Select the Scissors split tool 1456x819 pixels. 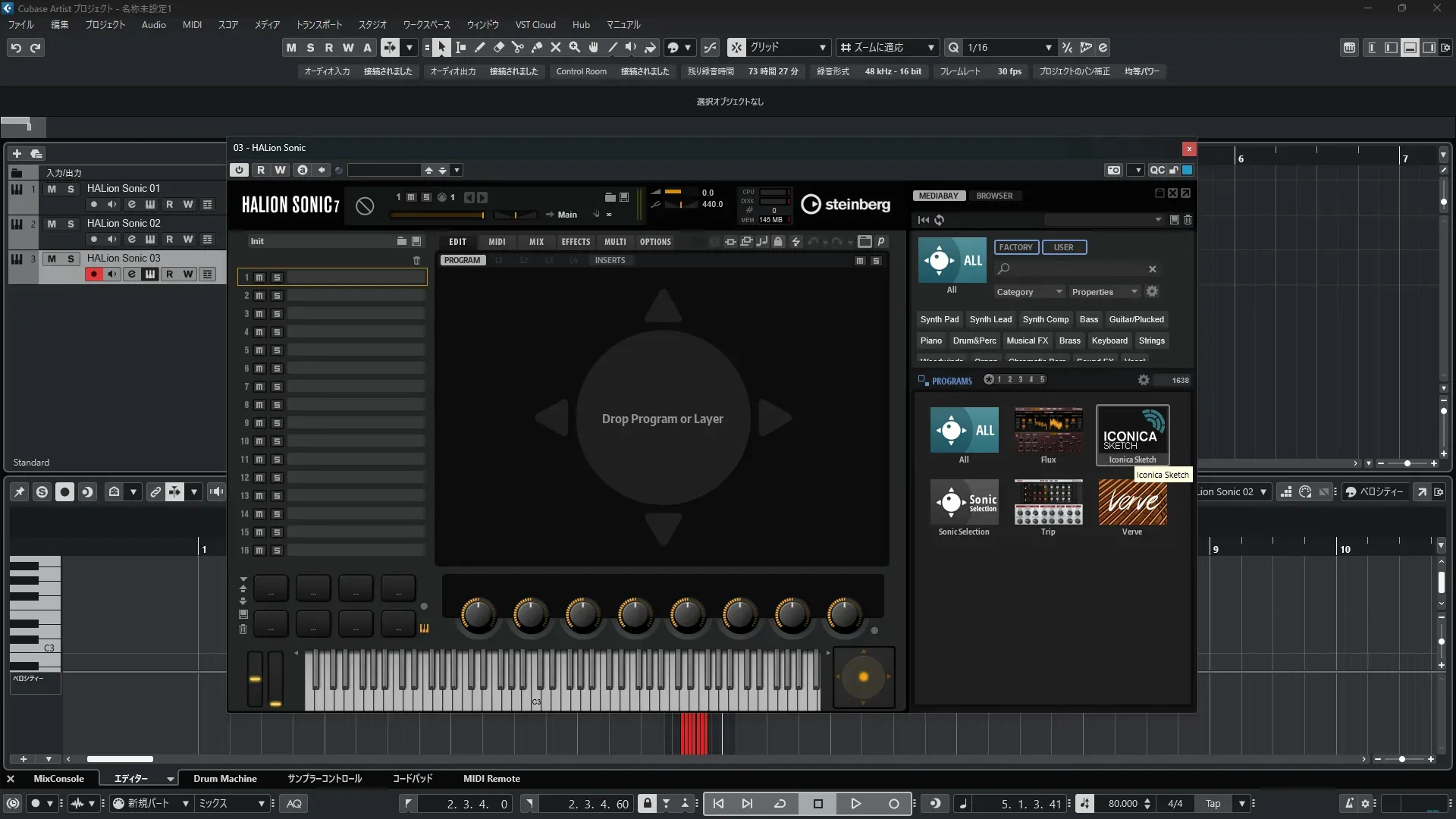(x=517, y=48)
